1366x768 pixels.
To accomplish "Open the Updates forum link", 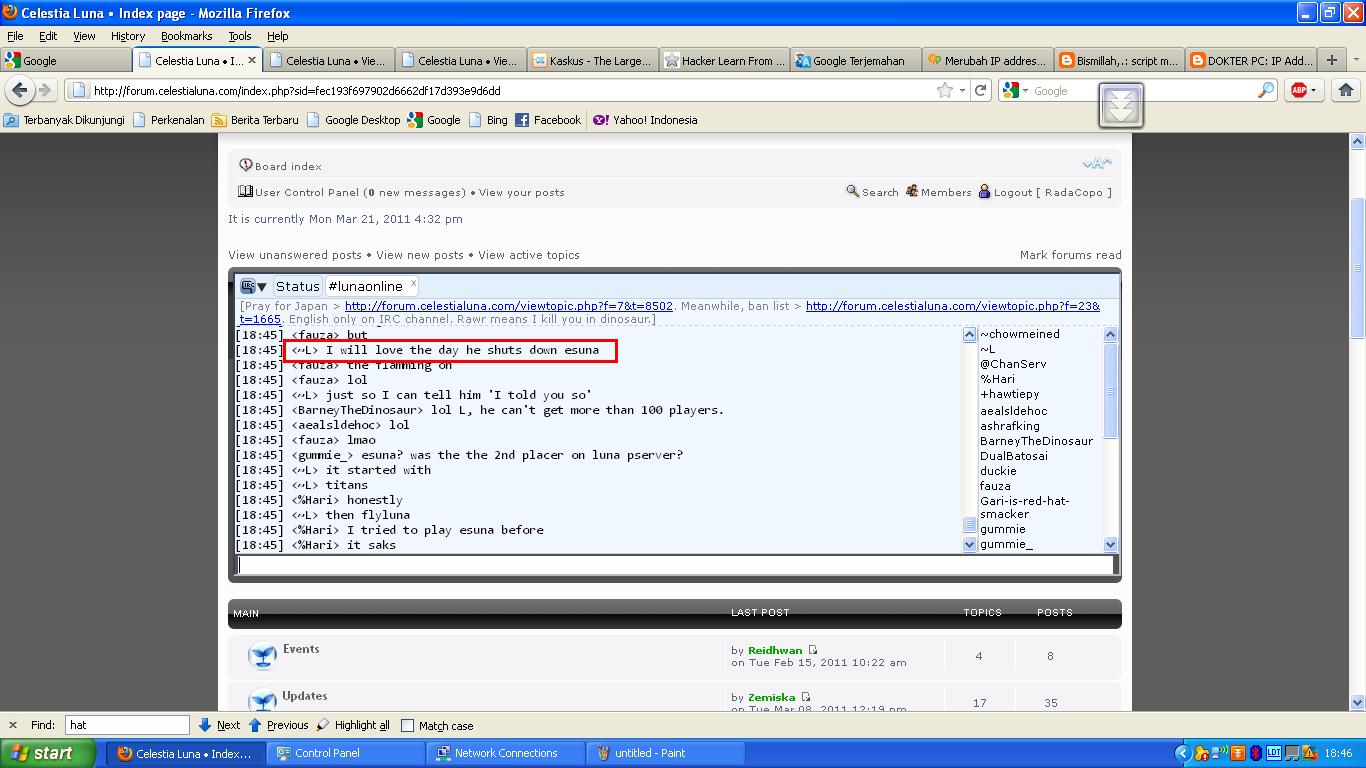I will tap(305, 696).
